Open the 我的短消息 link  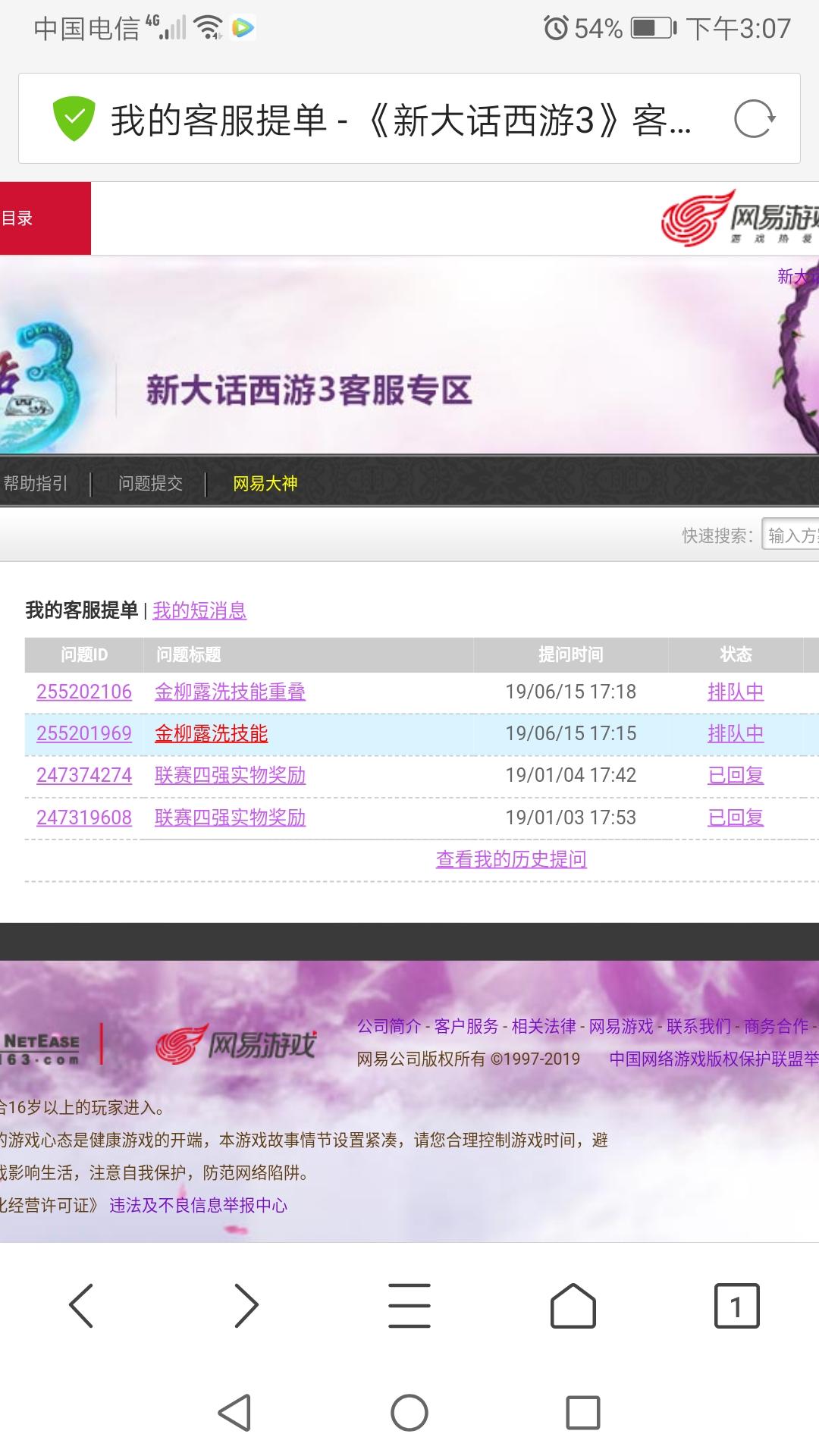point(199,610)
